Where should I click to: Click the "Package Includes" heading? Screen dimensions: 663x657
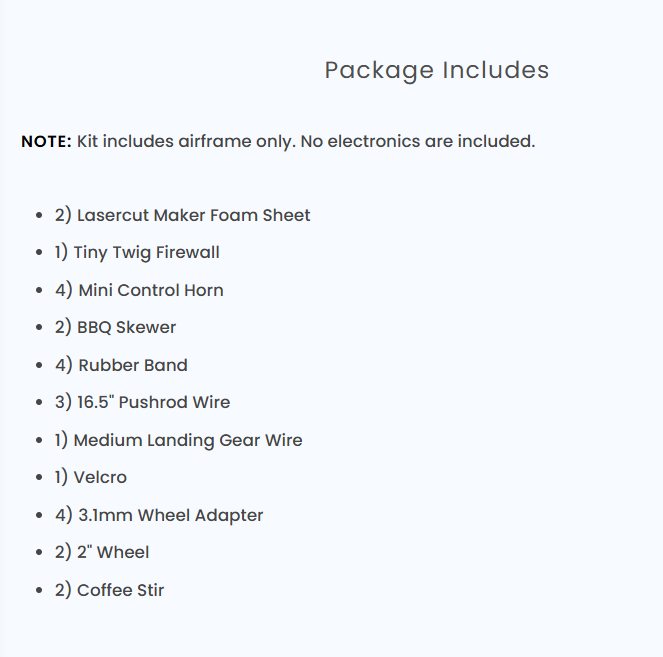click(x=437, y=70)
